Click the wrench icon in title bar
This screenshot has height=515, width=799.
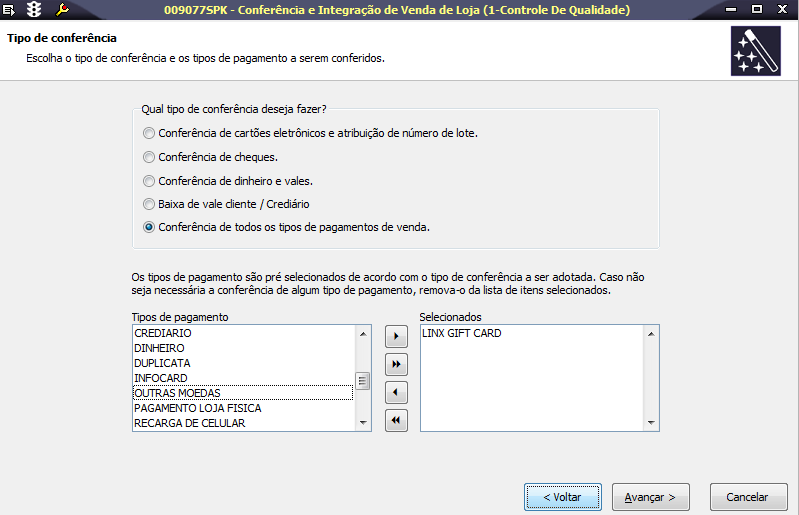62,10
